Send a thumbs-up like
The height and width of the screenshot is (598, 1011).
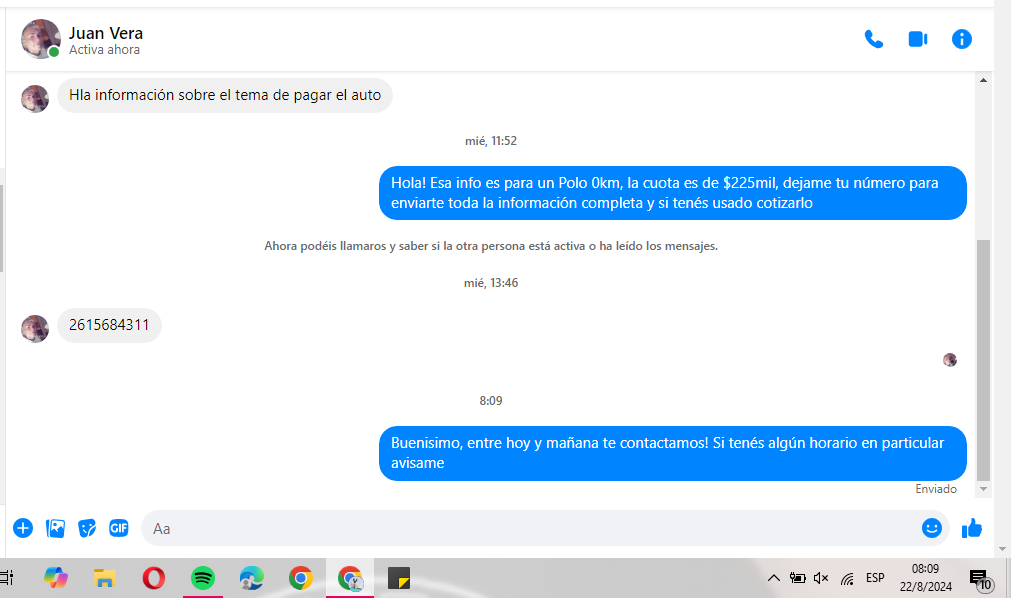[972, 528]
